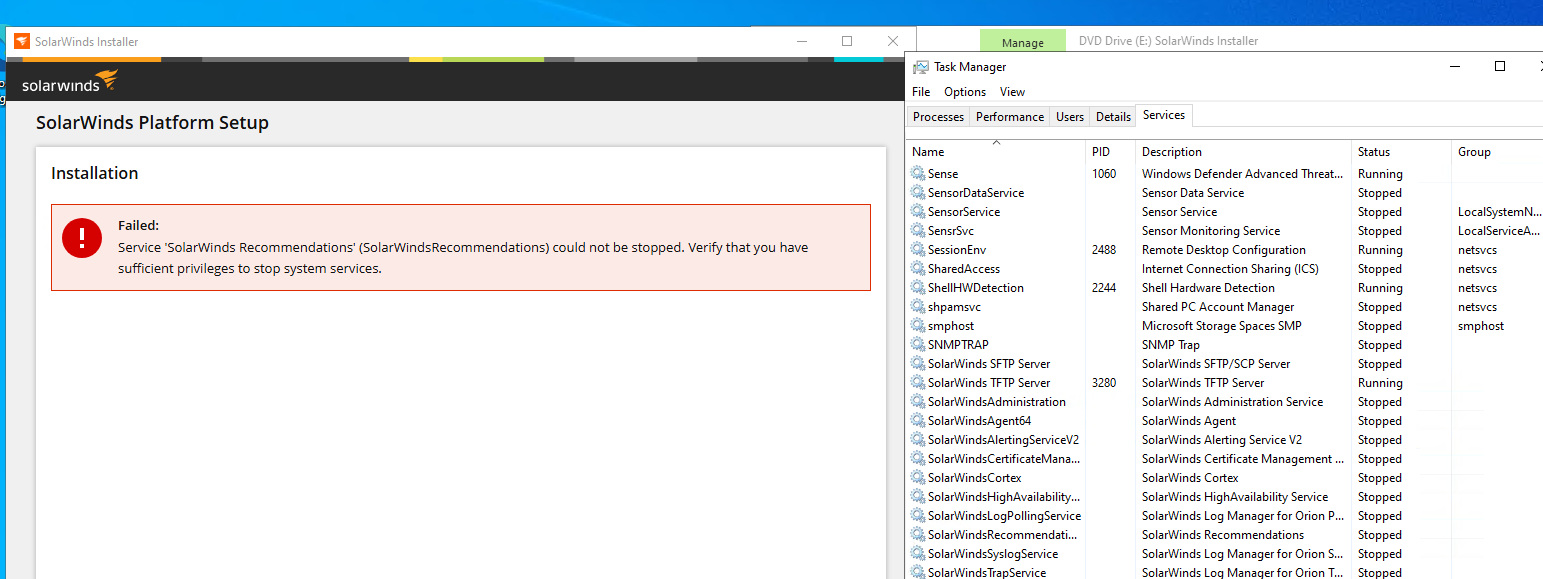The image size is (1543, 579).
Task: Sort services by the Description column header
Action: pyautogui.click(x=1244, y=152)
